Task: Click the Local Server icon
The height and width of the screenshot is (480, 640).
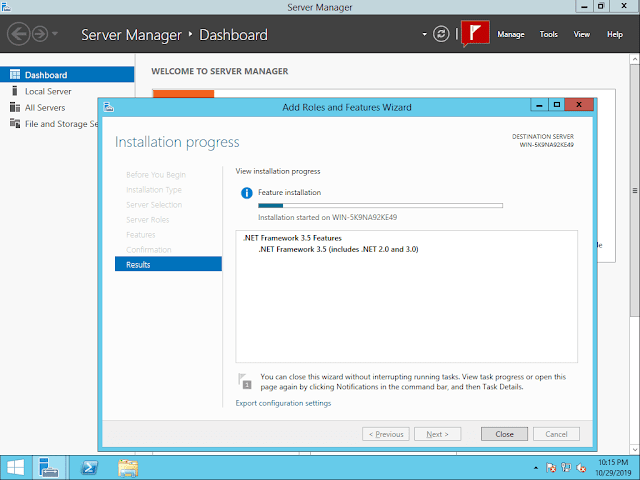Action: 15,91
